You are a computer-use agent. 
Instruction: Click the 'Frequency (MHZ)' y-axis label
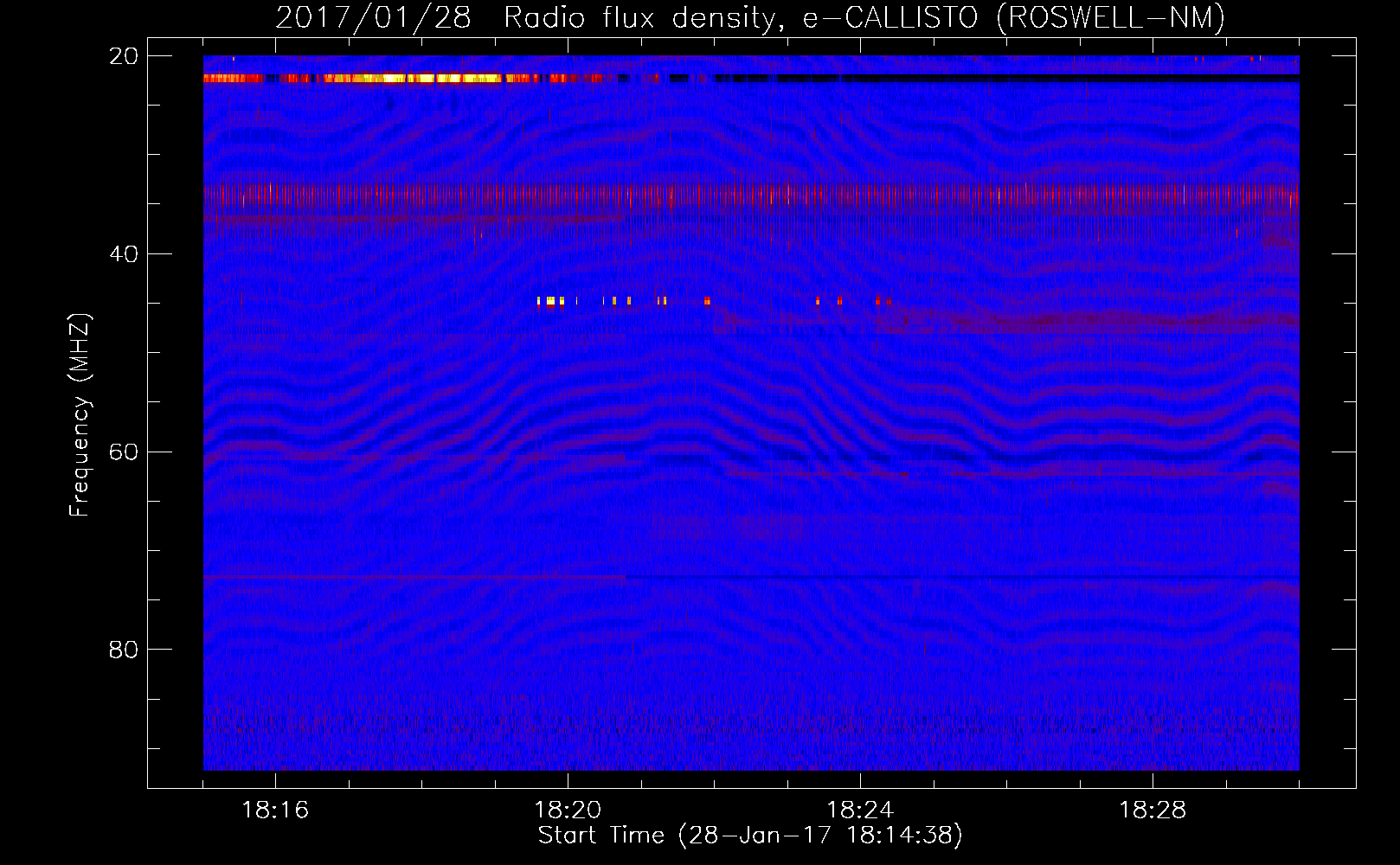tap(80, 415)
